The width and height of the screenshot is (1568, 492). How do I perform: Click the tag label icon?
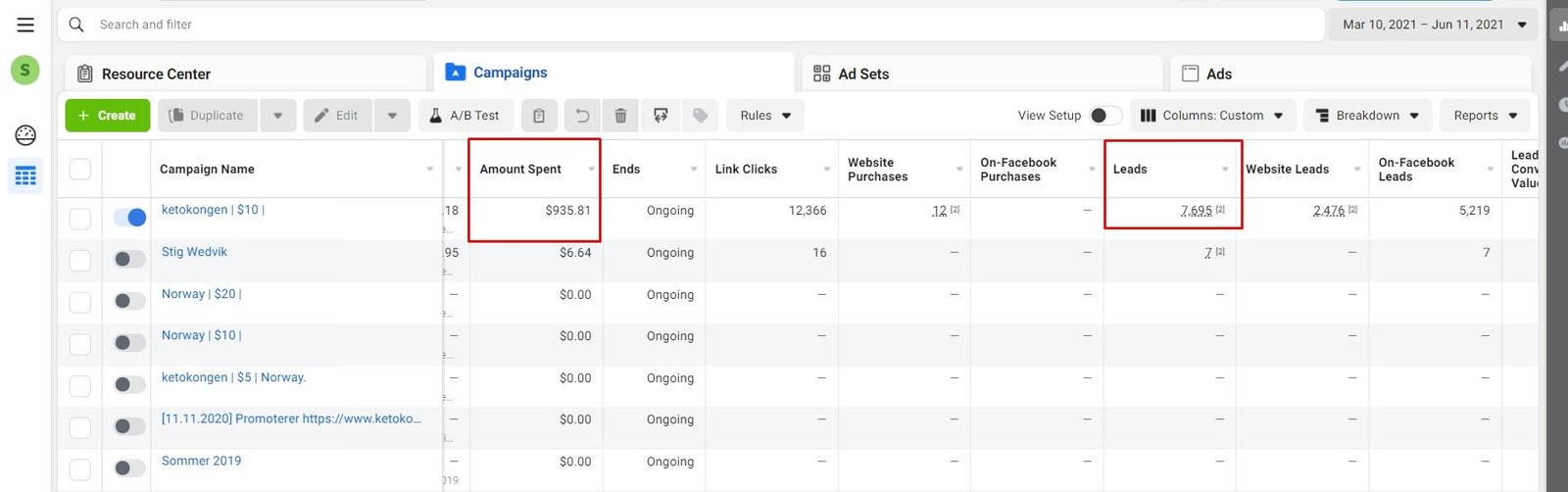[x=700, y=116]
